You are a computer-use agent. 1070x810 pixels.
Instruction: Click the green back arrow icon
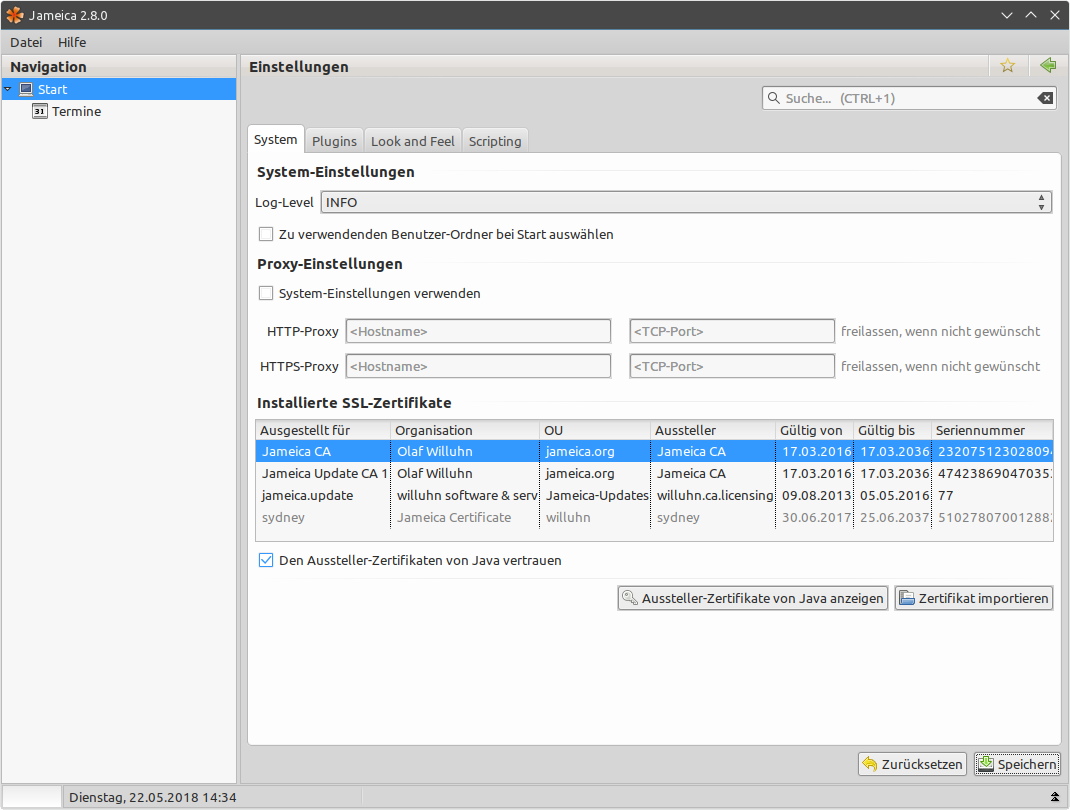1048,66
